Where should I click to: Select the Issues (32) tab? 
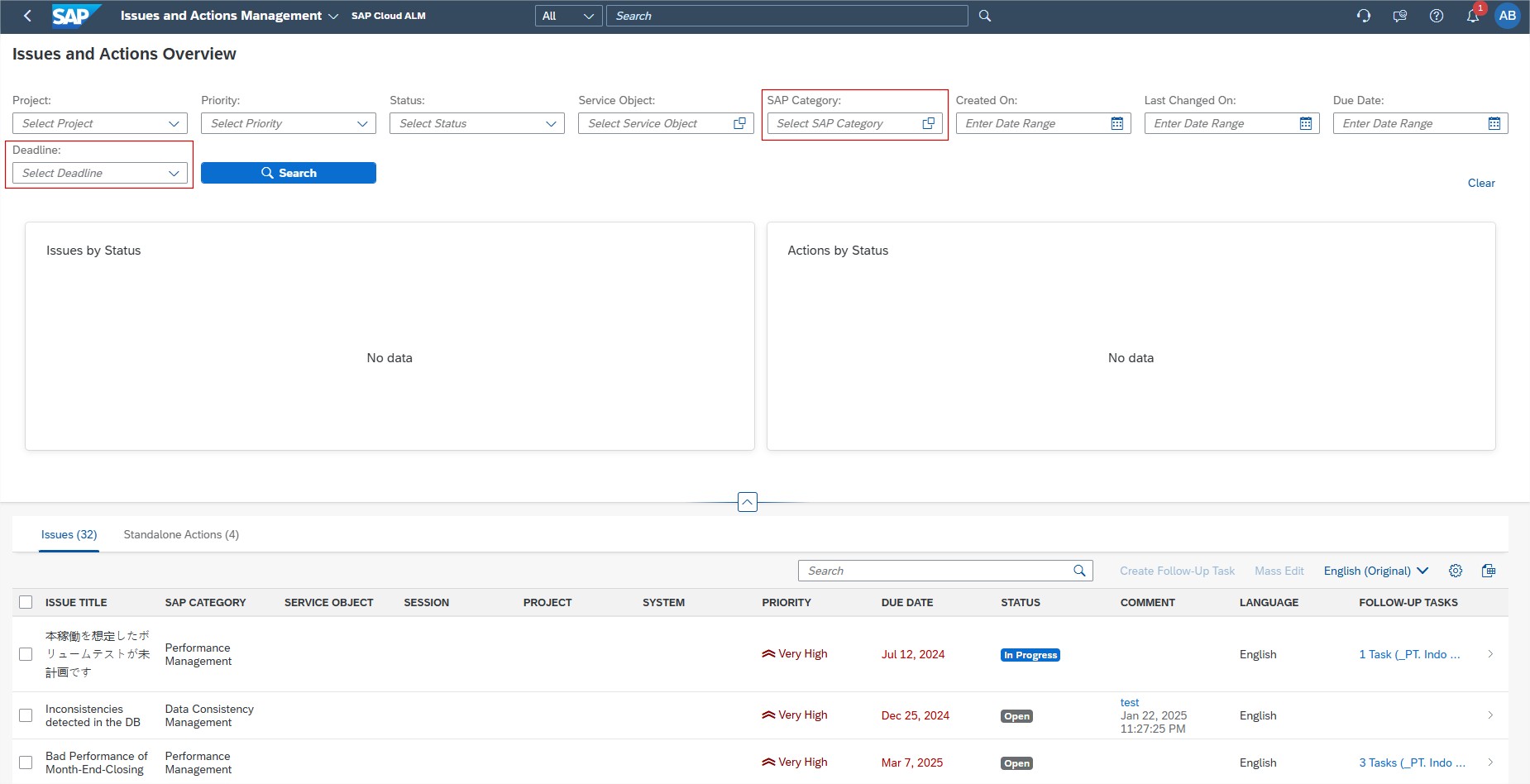69,534
